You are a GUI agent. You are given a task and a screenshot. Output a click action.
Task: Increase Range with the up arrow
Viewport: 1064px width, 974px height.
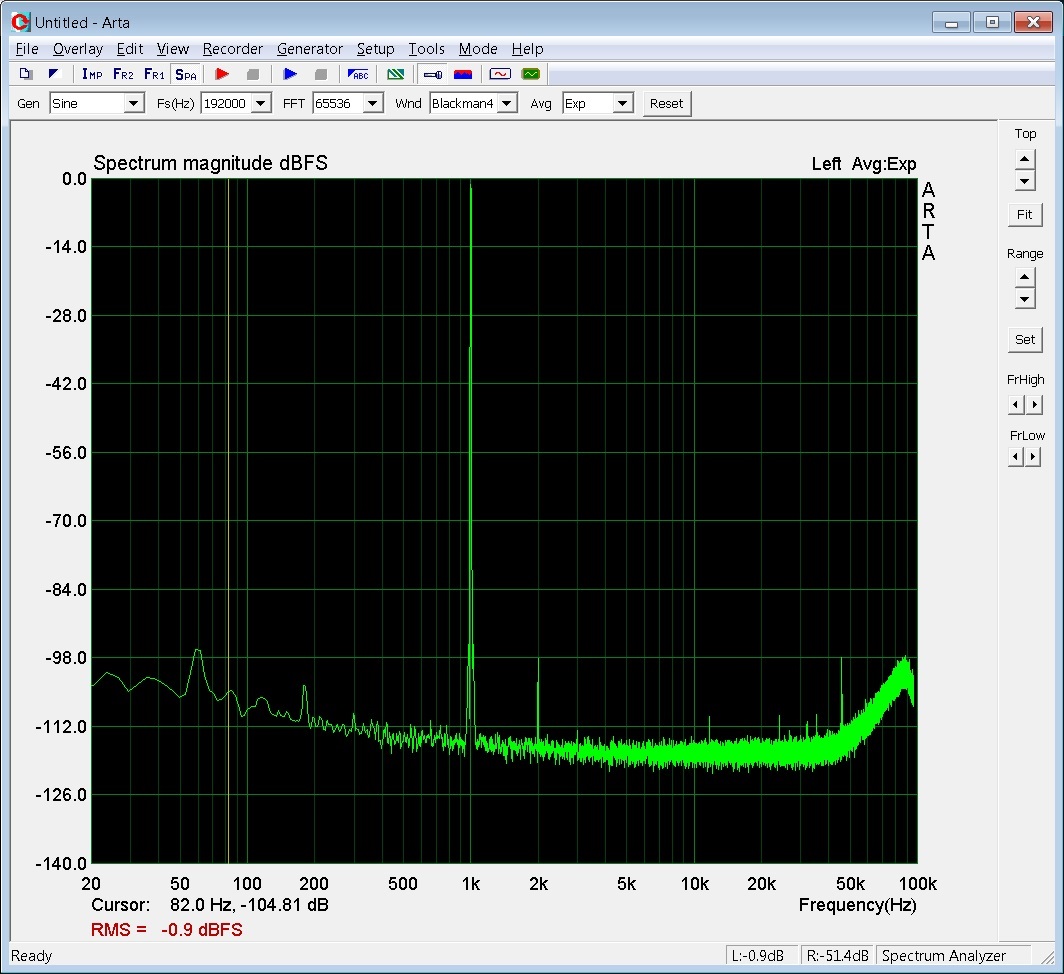[x=1025, y=277]
